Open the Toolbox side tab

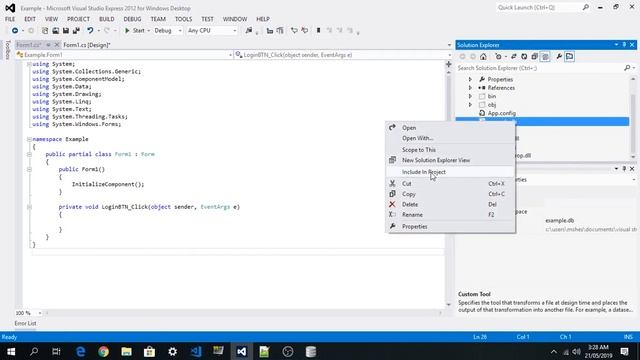[7, 50]
